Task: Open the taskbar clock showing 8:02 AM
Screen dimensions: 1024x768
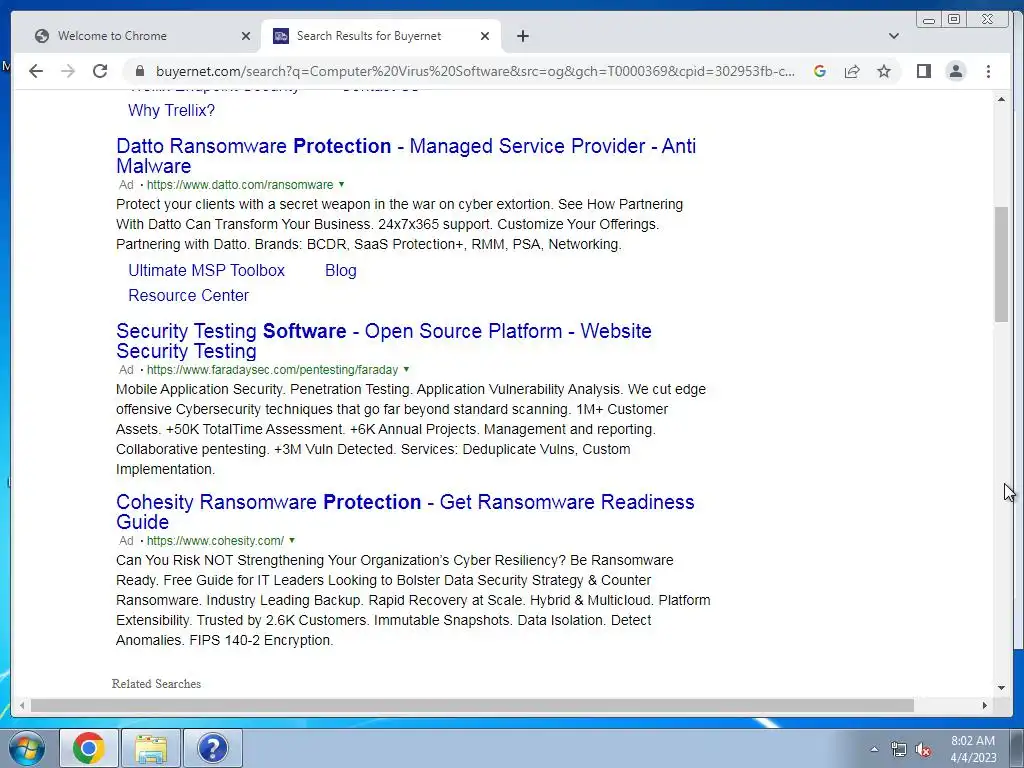Action: (x=973, y=749)
